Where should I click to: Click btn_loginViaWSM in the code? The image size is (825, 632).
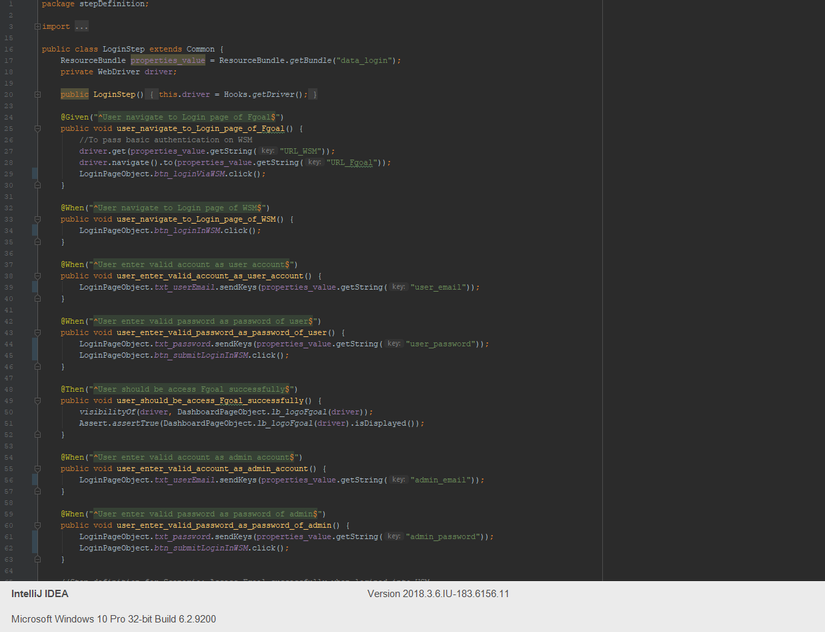(x=189, y=174)
